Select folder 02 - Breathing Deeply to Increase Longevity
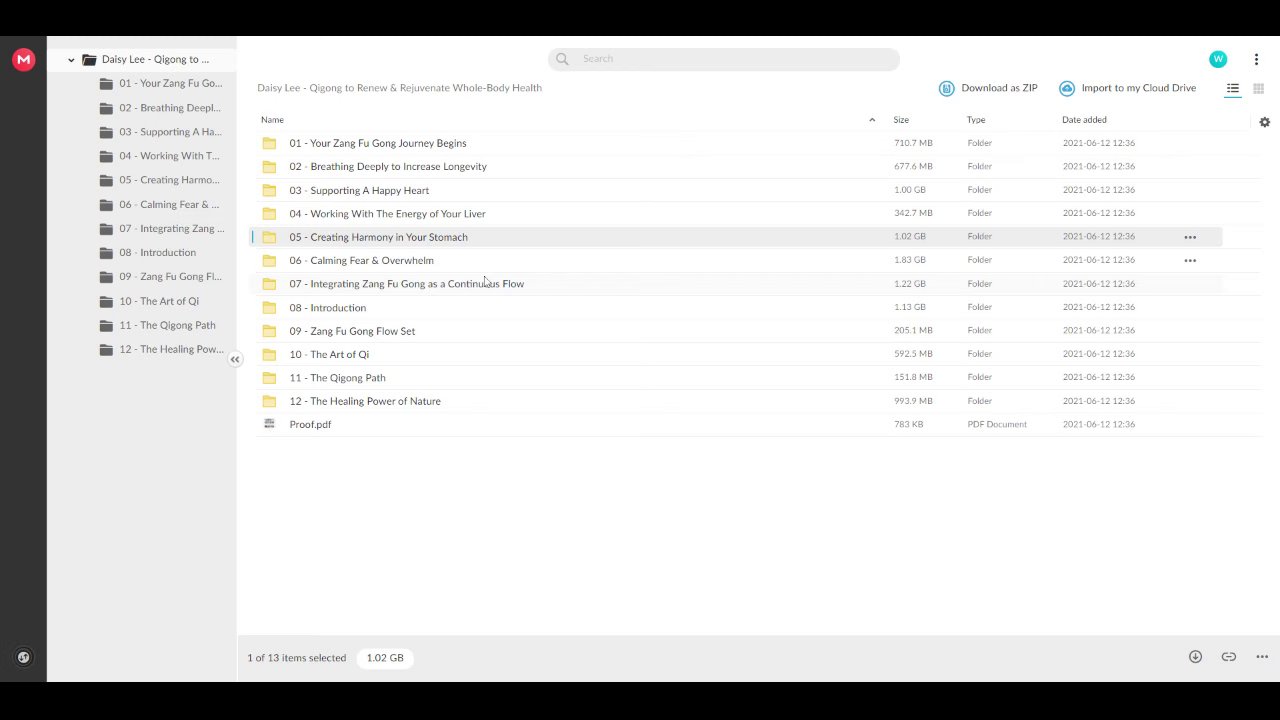The height and width of the screenshot is (720, 1280). (x=736, y=167)
